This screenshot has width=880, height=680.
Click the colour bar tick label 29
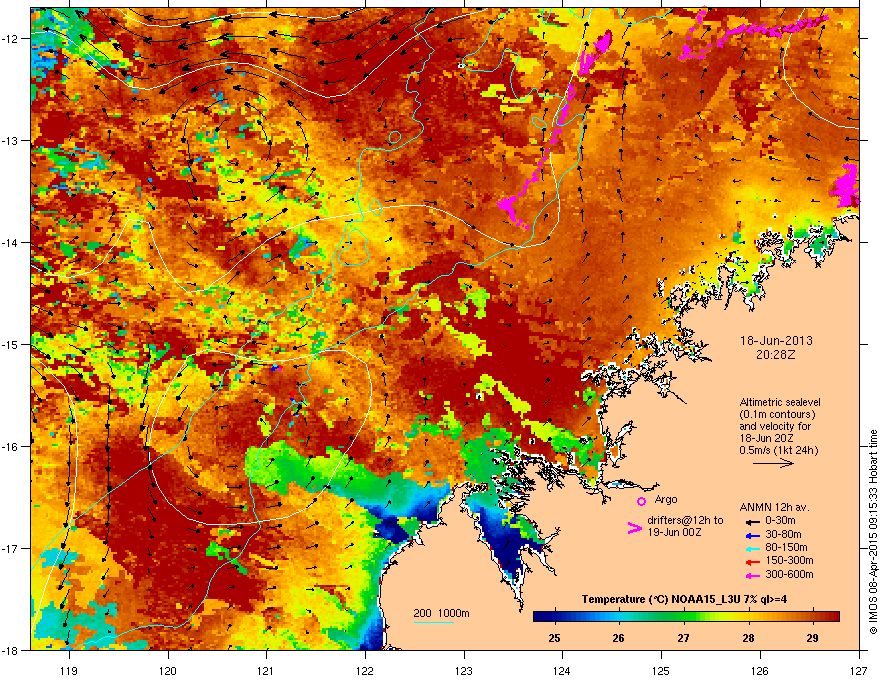(x=812, y=638)
